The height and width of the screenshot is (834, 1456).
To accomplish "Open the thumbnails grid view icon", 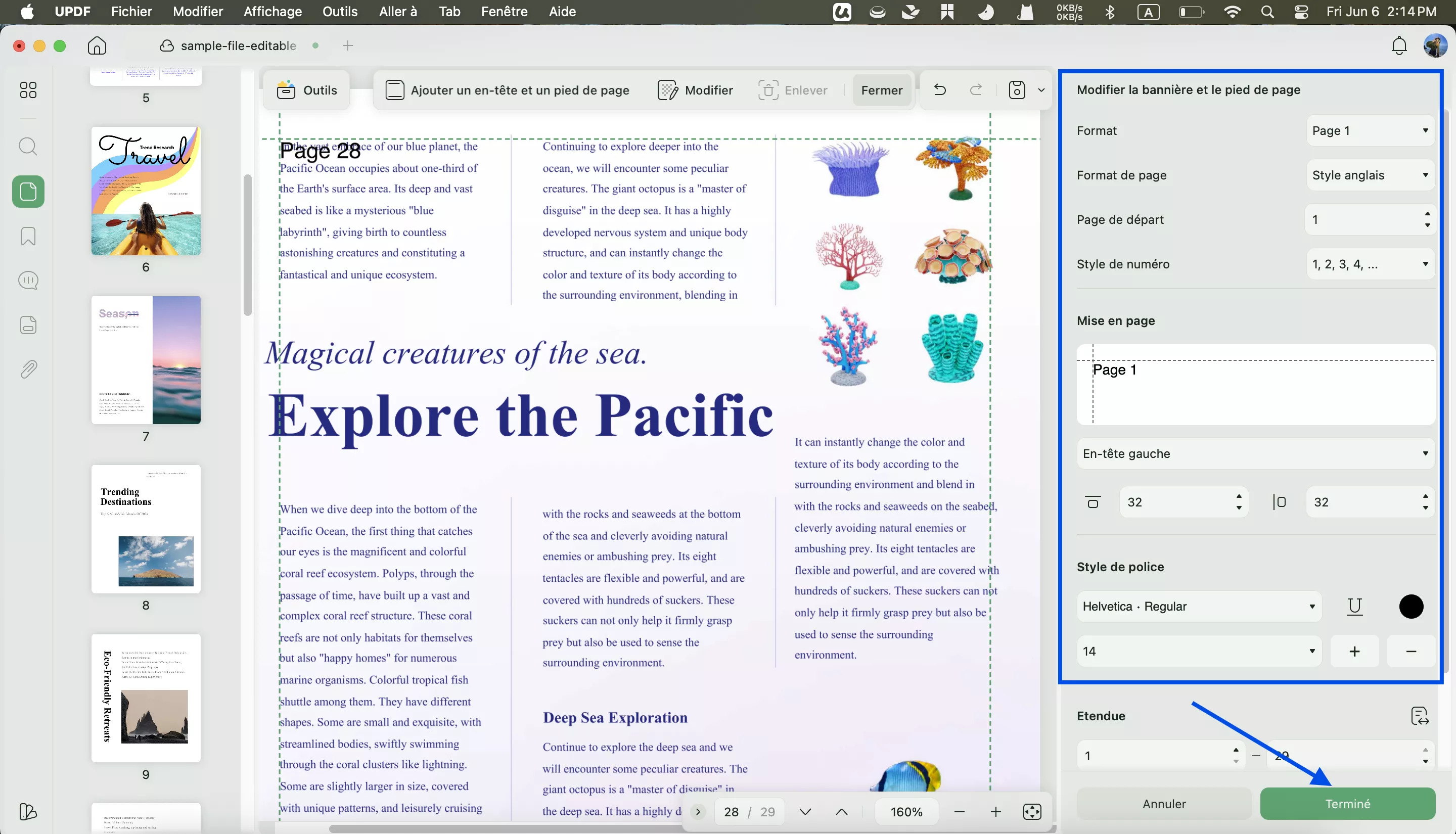I will (x=28, y=90).
